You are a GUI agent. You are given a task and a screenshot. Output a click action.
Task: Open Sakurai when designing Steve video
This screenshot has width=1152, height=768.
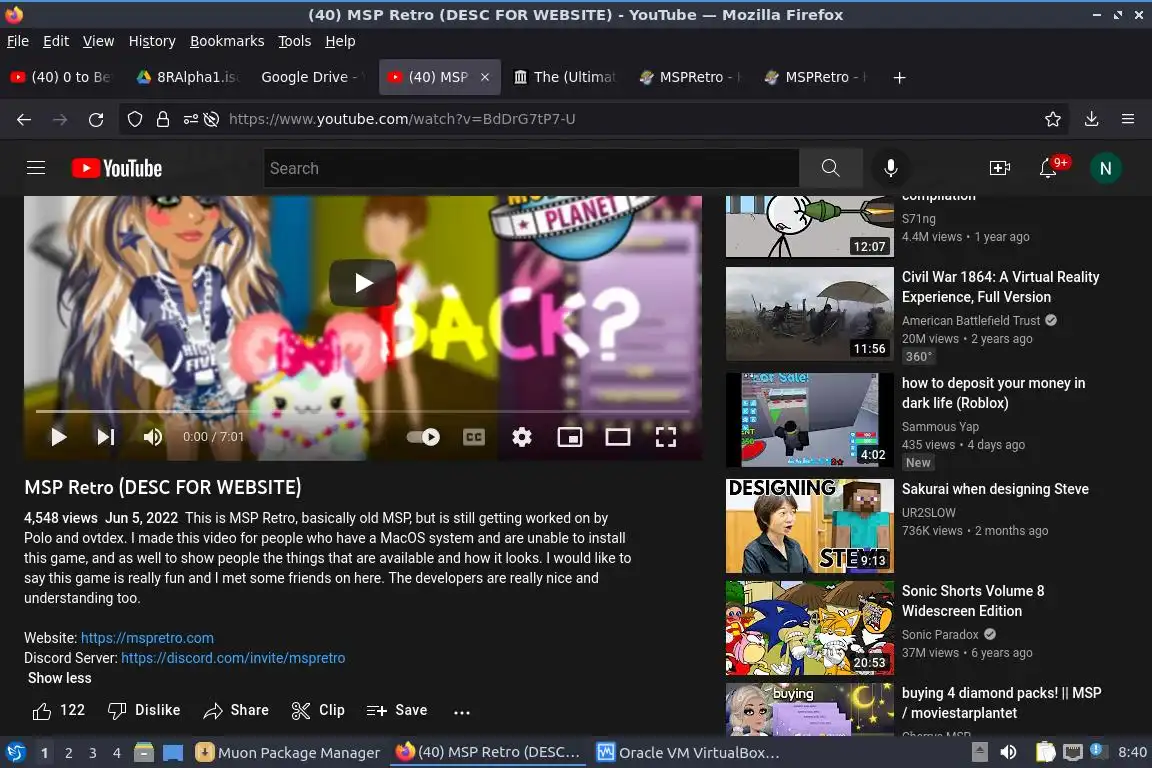click(995, 489)
